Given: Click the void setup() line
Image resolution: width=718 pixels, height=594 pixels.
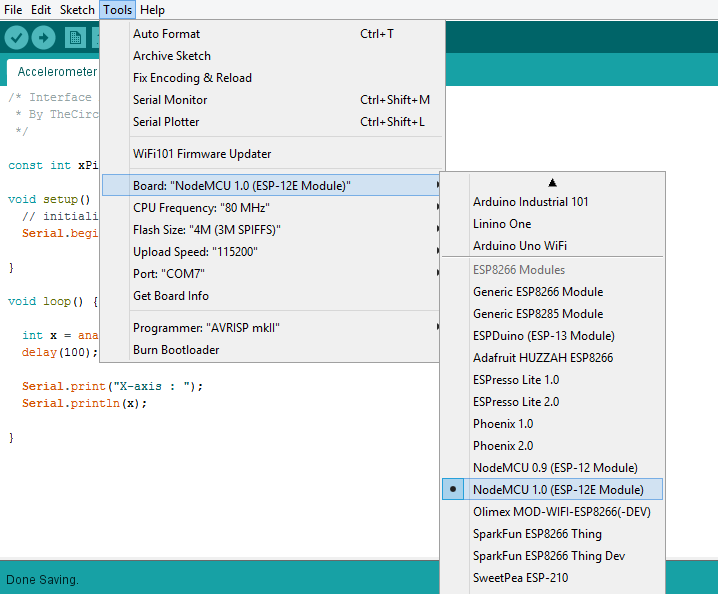Looking at the screenshot, I should coord(49,200).
